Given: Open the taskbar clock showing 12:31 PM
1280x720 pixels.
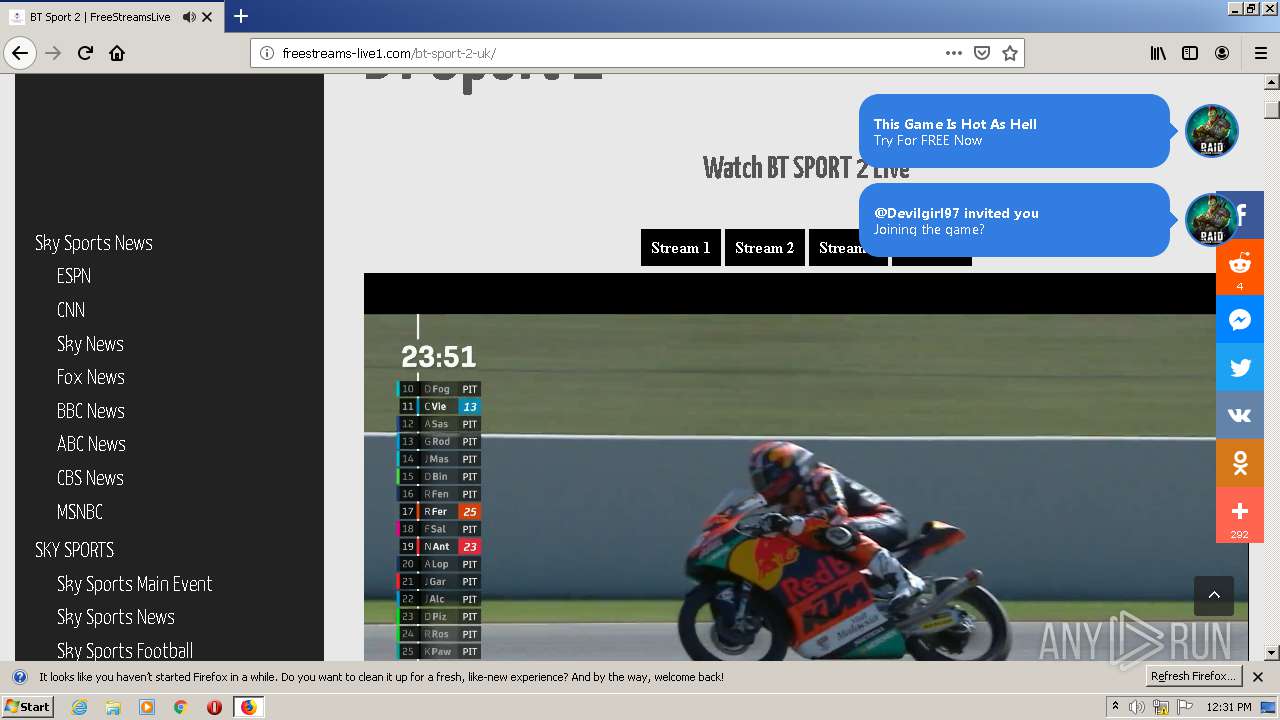Looking at the screenshot, I should click(1229, 707).
